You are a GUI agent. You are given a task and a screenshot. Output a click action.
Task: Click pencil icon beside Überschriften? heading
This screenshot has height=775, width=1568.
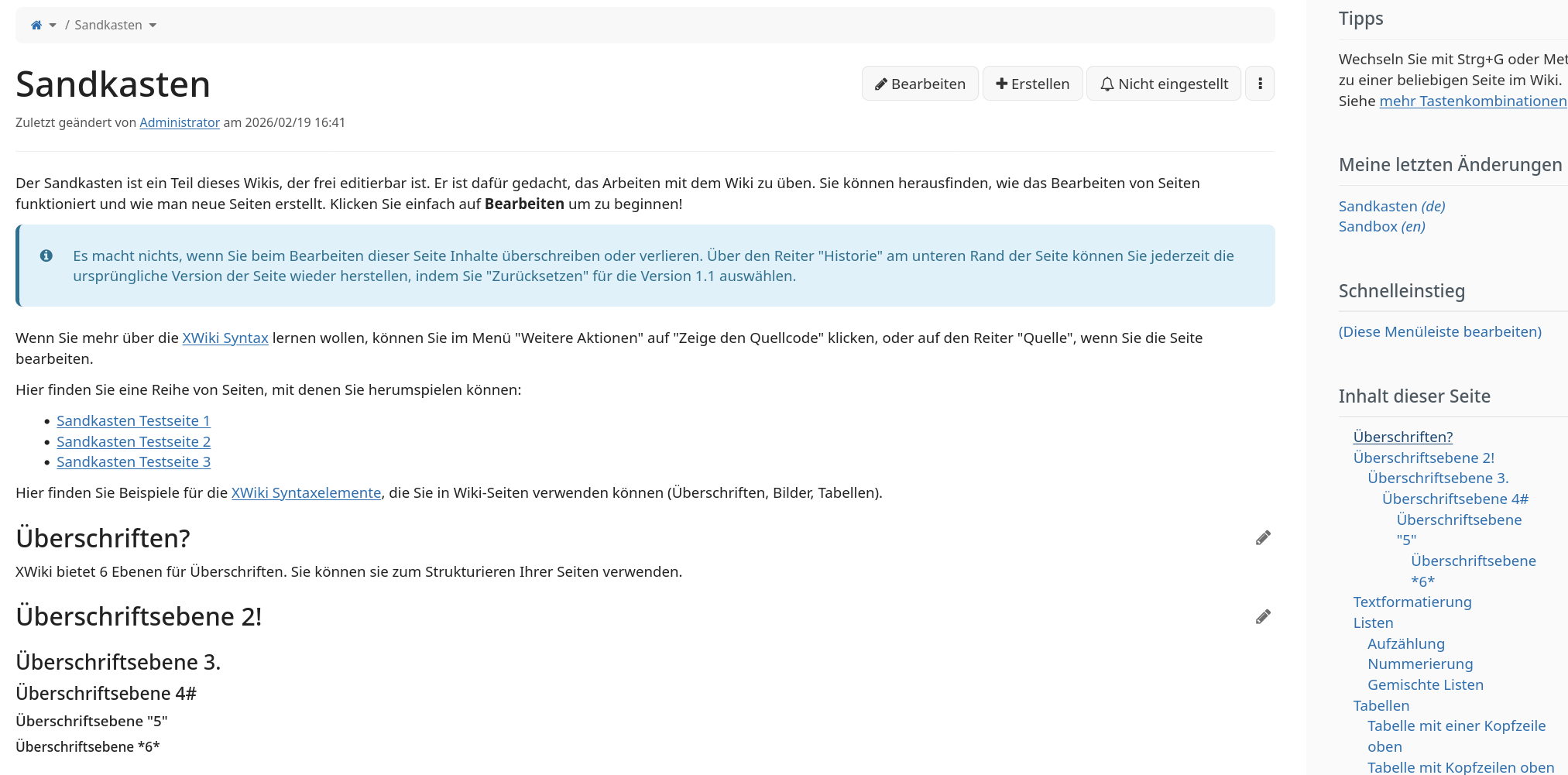point(1263,538)
